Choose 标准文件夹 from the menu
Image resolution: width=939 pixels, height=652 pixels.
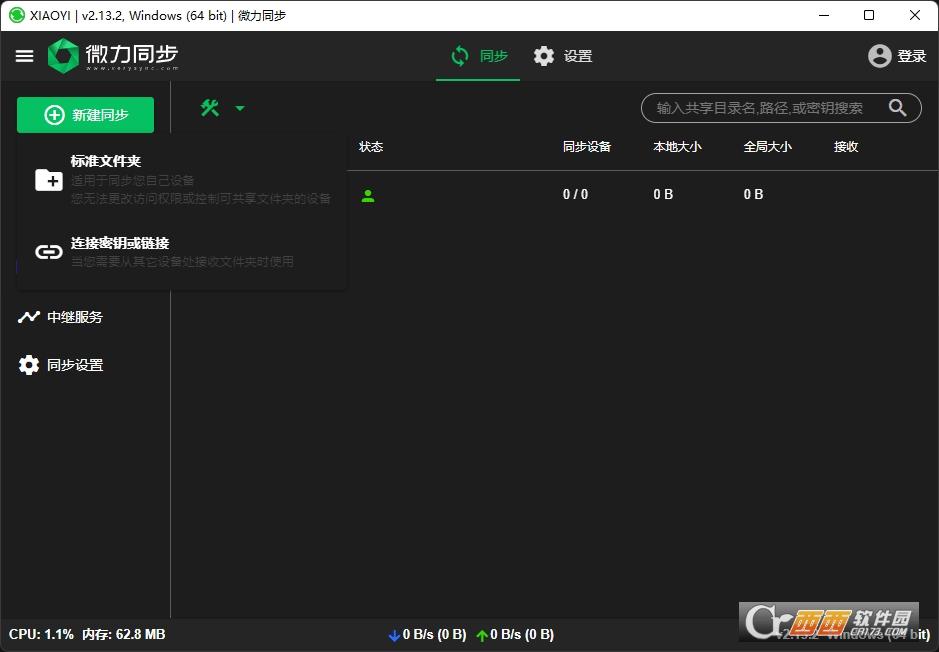point(182,180)
